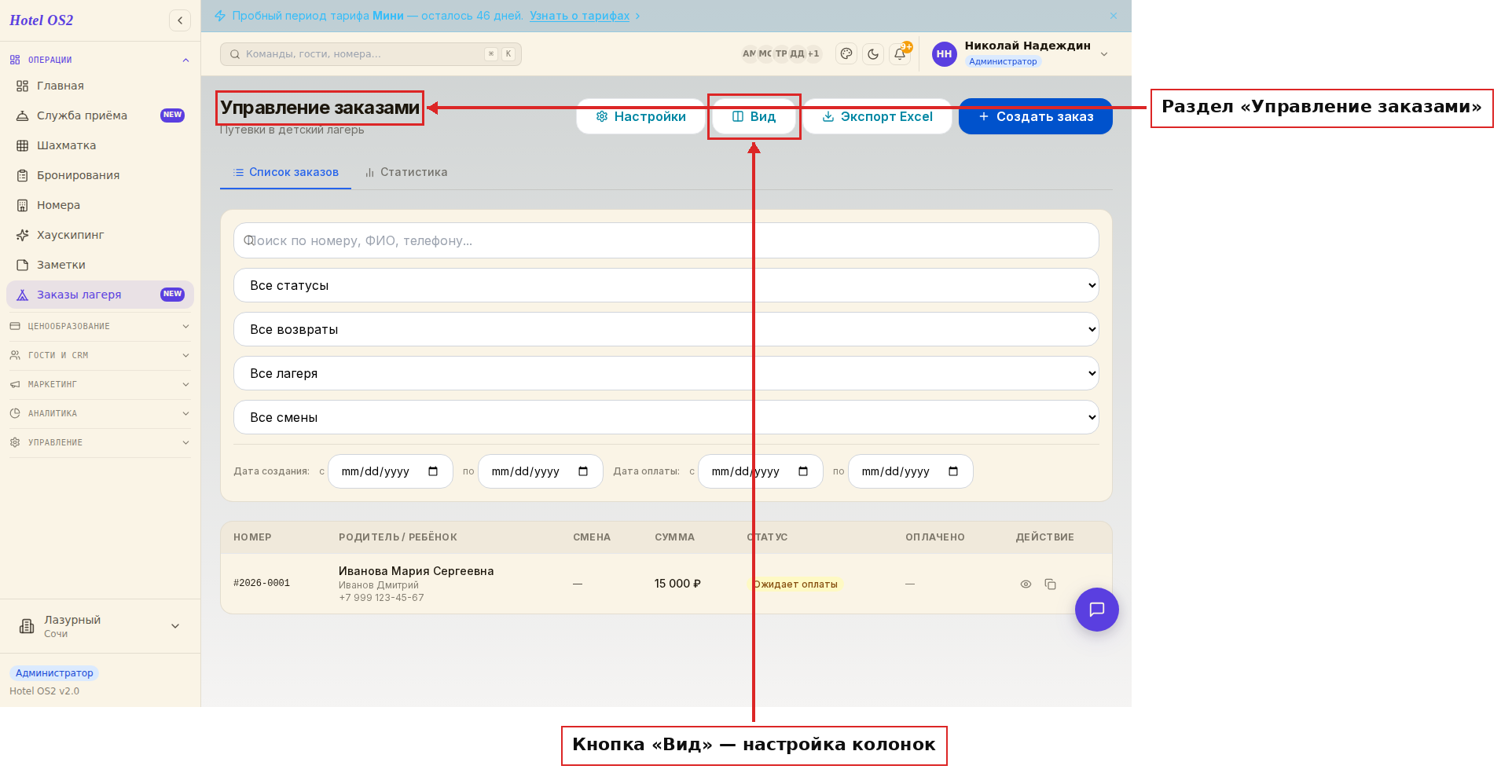Open the Все возвраты dropdown
This screenshot has width=1512, height=784.
tap(666, 329)
